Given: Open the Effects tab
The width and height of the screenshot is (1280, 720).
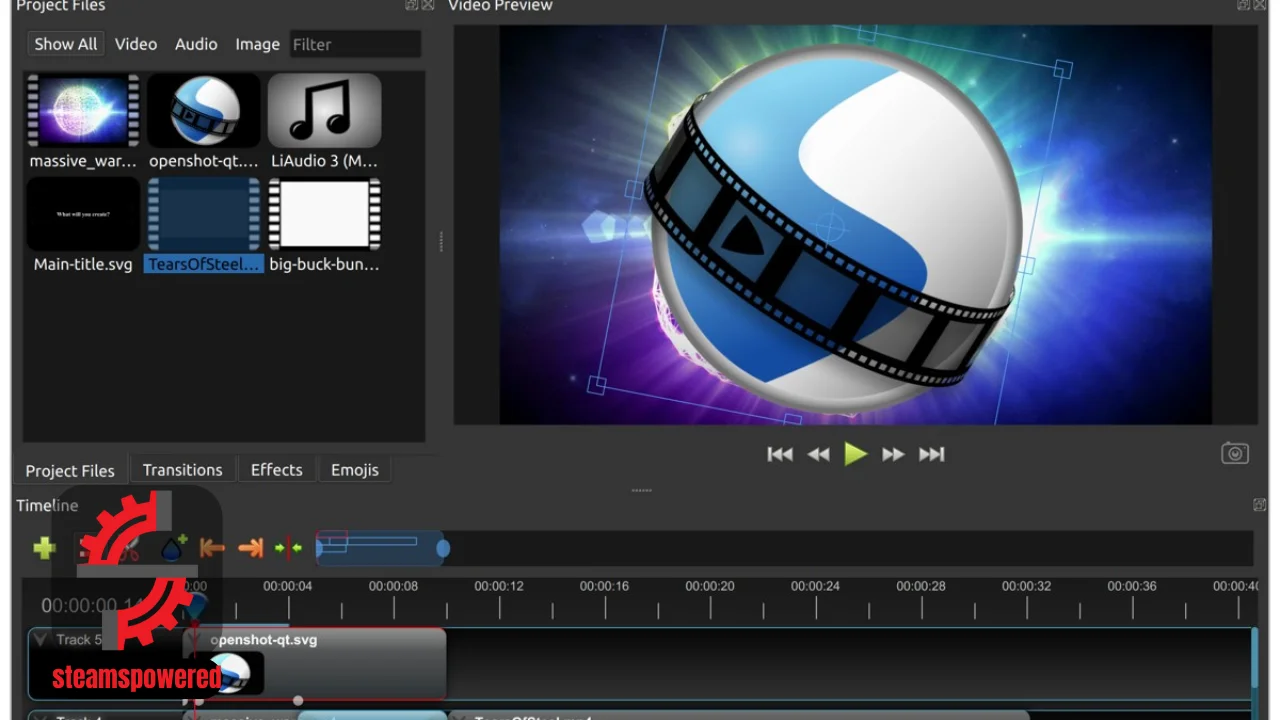Looking at the screenshot, I should (x=276, y=470).
